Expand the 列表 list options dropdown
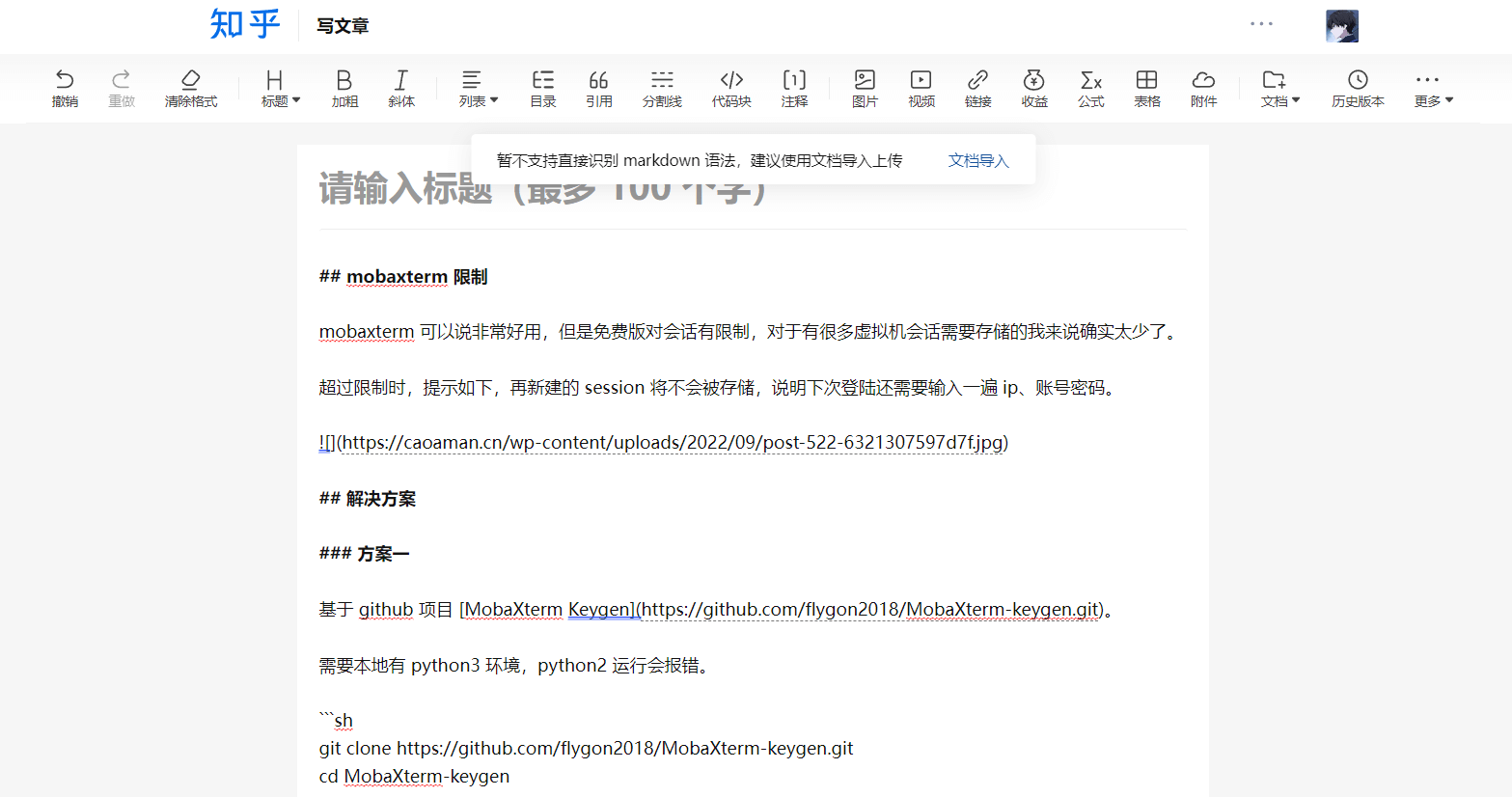The width and height of the screenshot is (1512, 797). point(478,88)
